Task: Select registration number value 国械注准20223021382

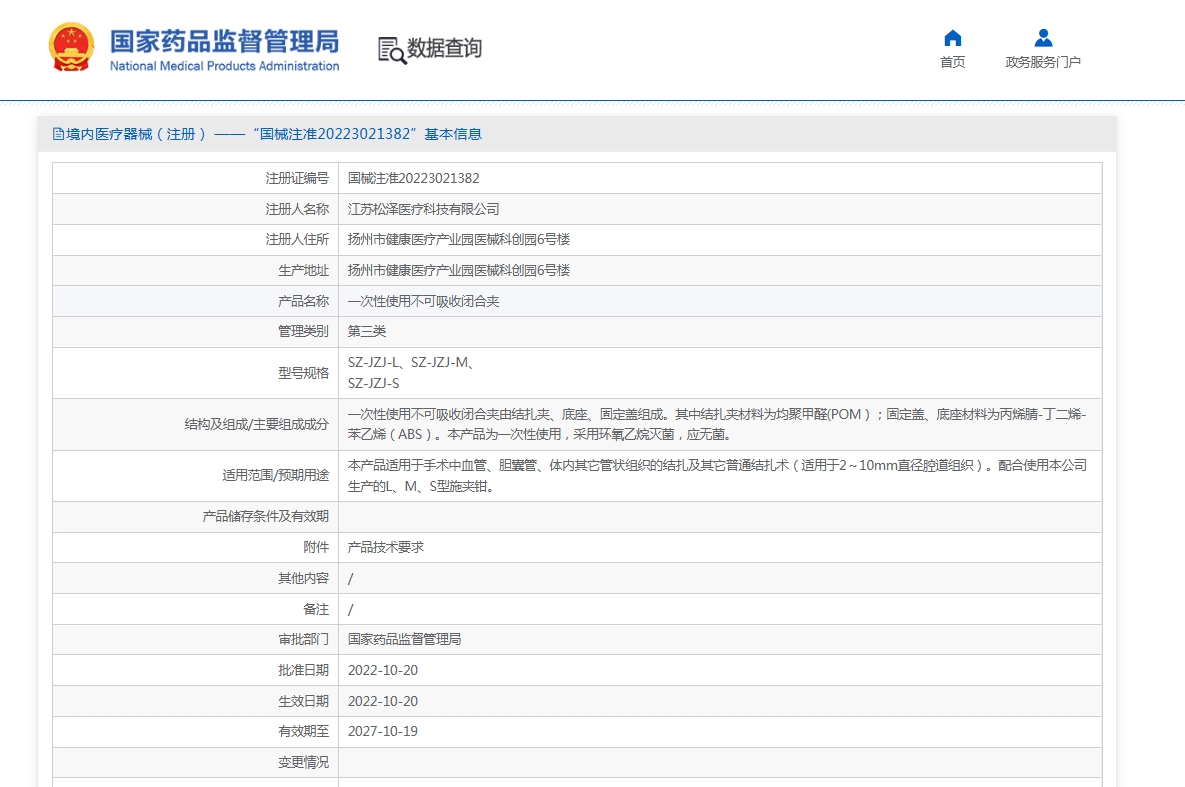Action: pyautogui.click(x=413, y=178)
